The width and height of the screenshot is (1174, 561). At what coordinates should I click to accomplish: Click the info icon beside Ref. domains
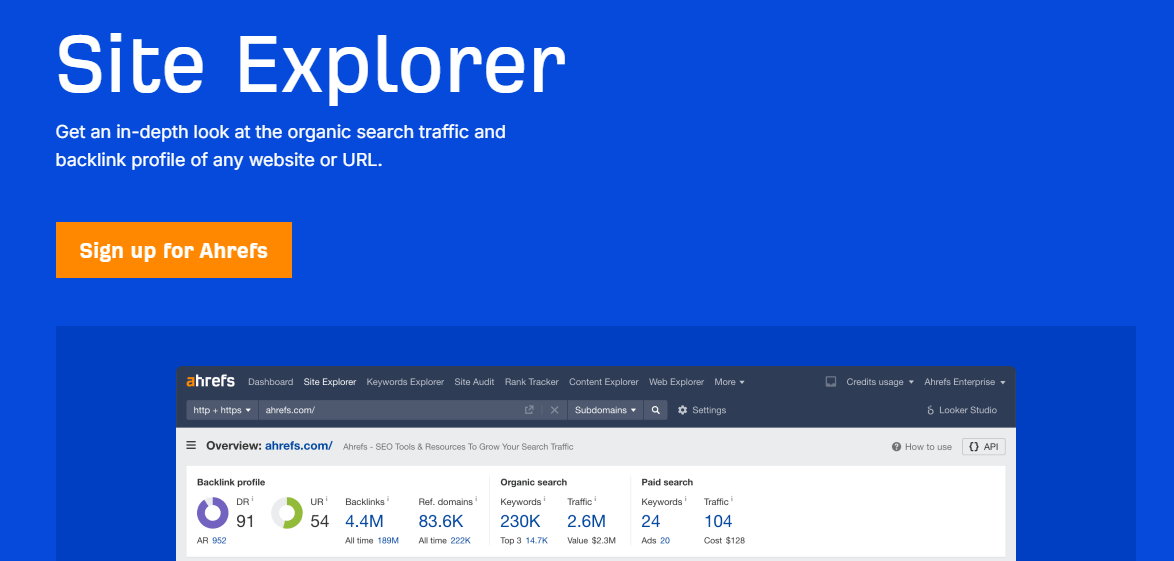[x=476, y=498]
